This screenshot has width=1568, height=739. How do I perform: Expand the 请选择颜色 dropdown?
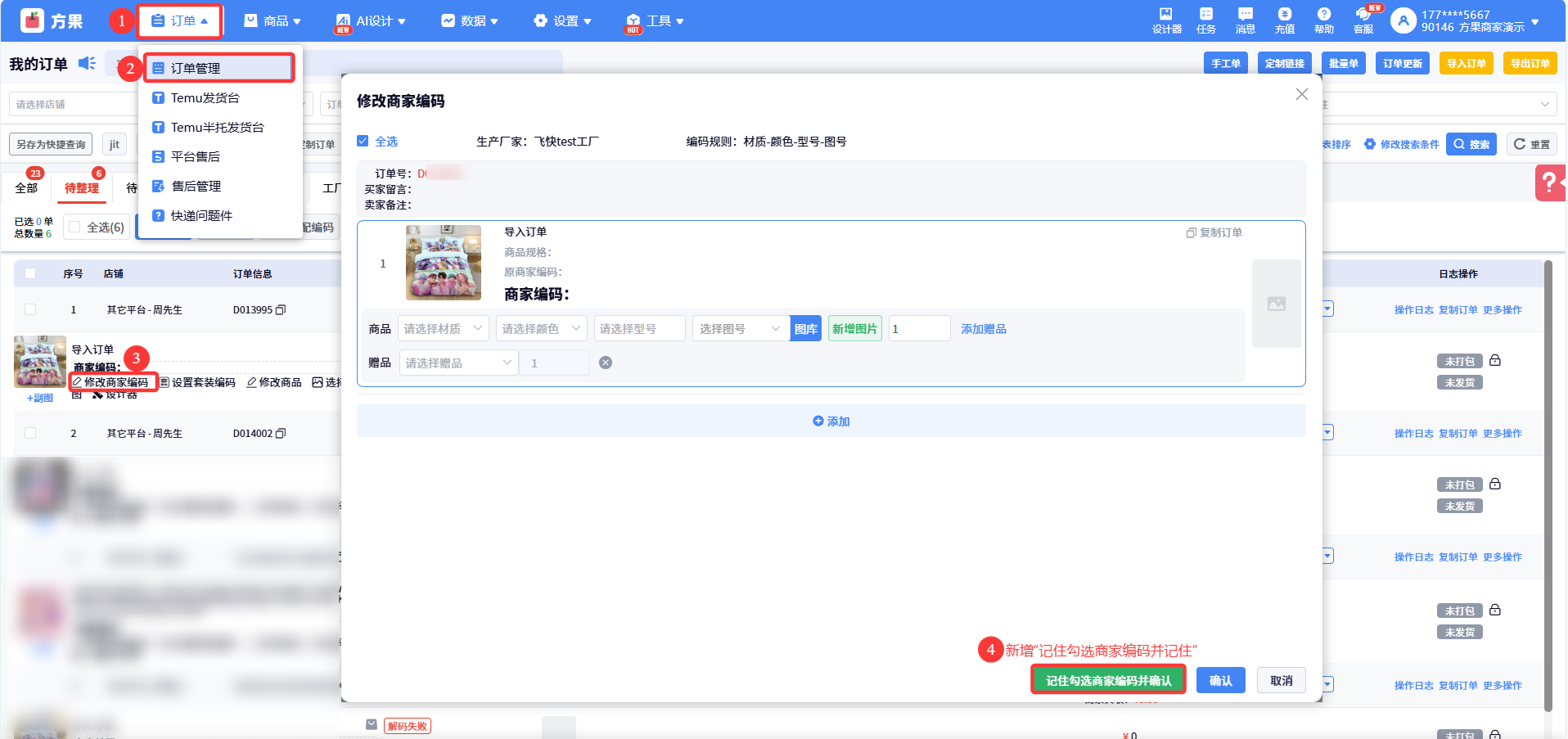pyautogui.click(x=541, y=329)
